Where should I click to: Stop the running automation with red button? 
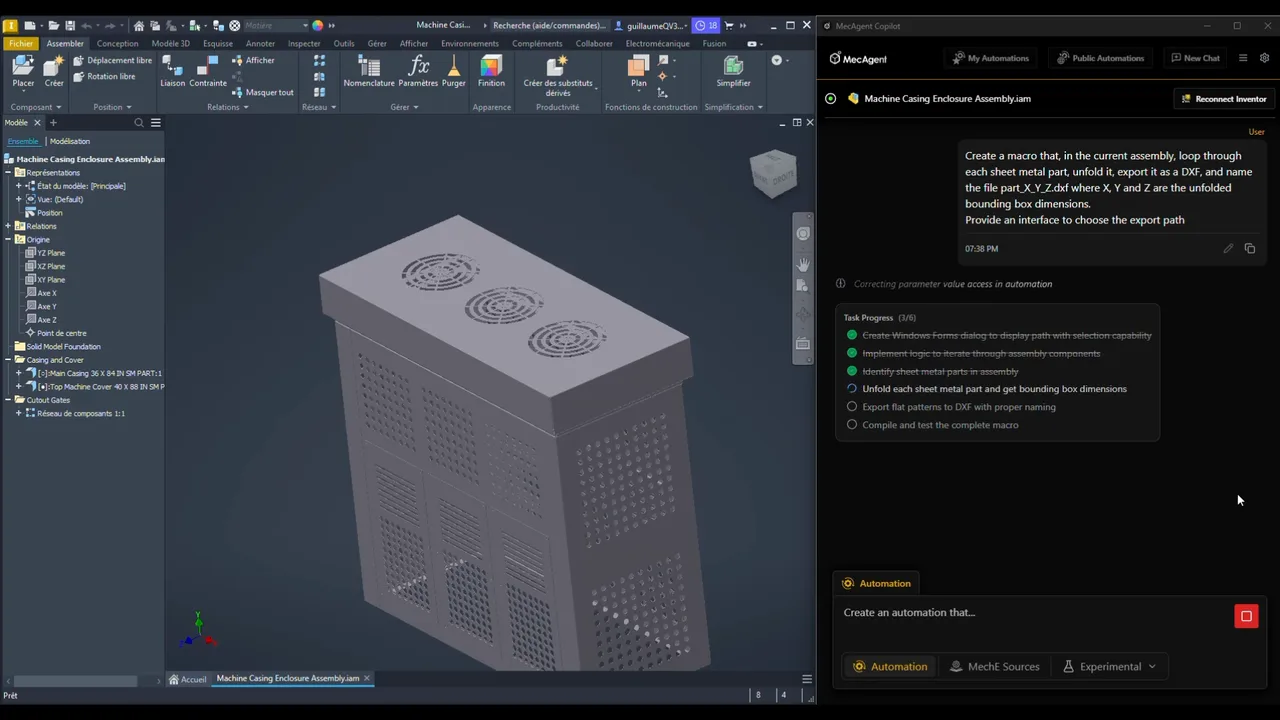tap(1246, 616)
